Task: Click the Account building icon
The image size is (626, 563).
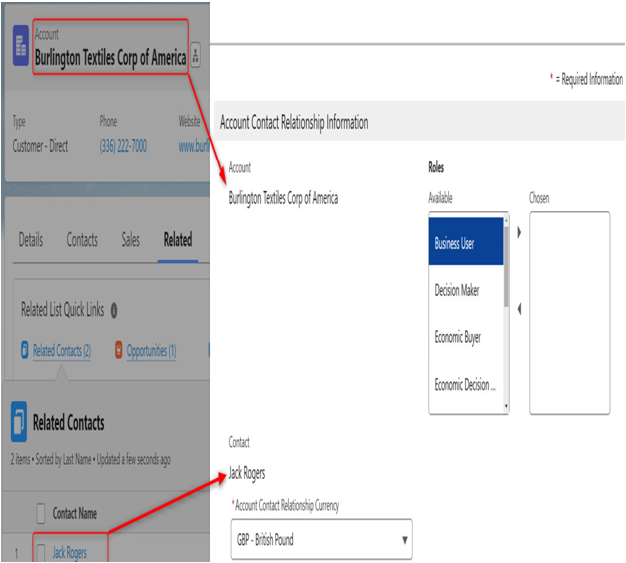Action: (x=21, y=46)
